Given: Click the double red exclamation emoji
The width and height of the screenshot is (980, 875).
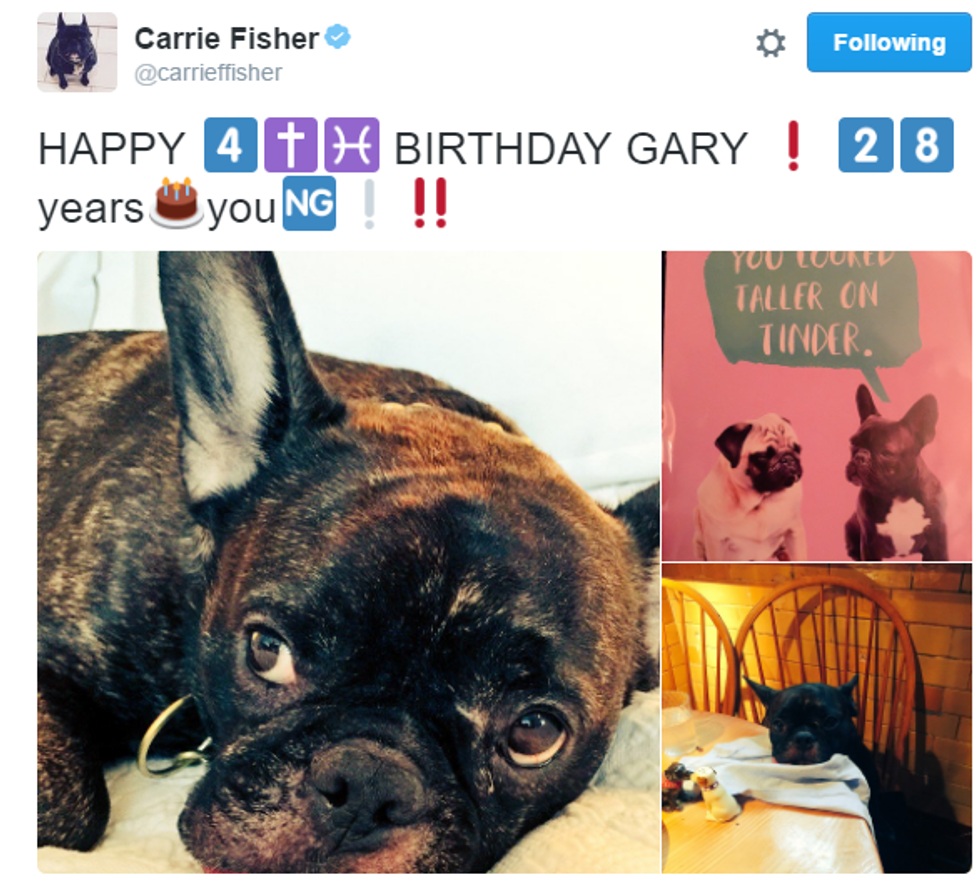Looking at the screenshot, I should click(430, 203).
